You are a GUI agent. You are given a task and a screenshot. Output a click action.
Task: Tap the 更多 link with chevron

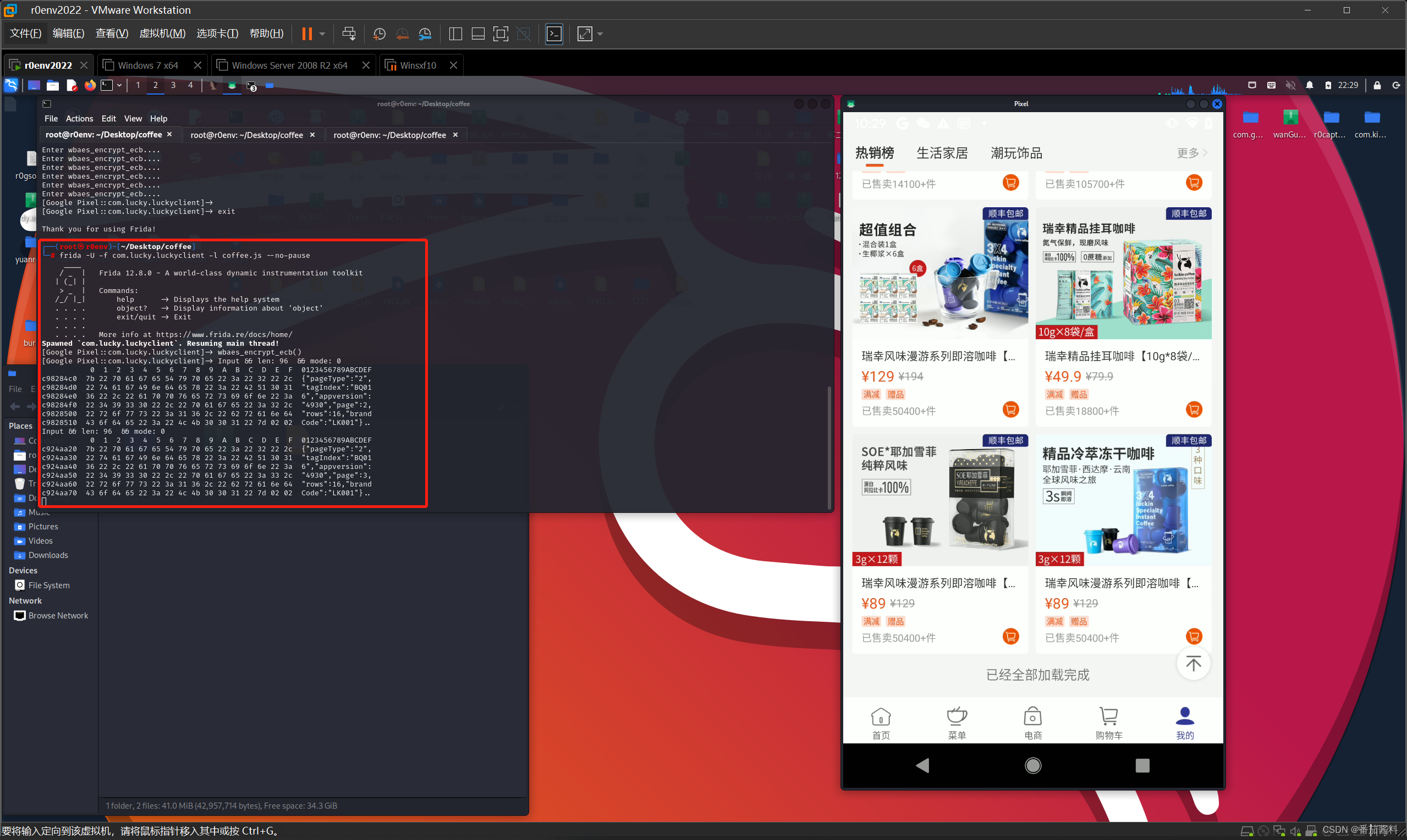[x=1192, y=153]
